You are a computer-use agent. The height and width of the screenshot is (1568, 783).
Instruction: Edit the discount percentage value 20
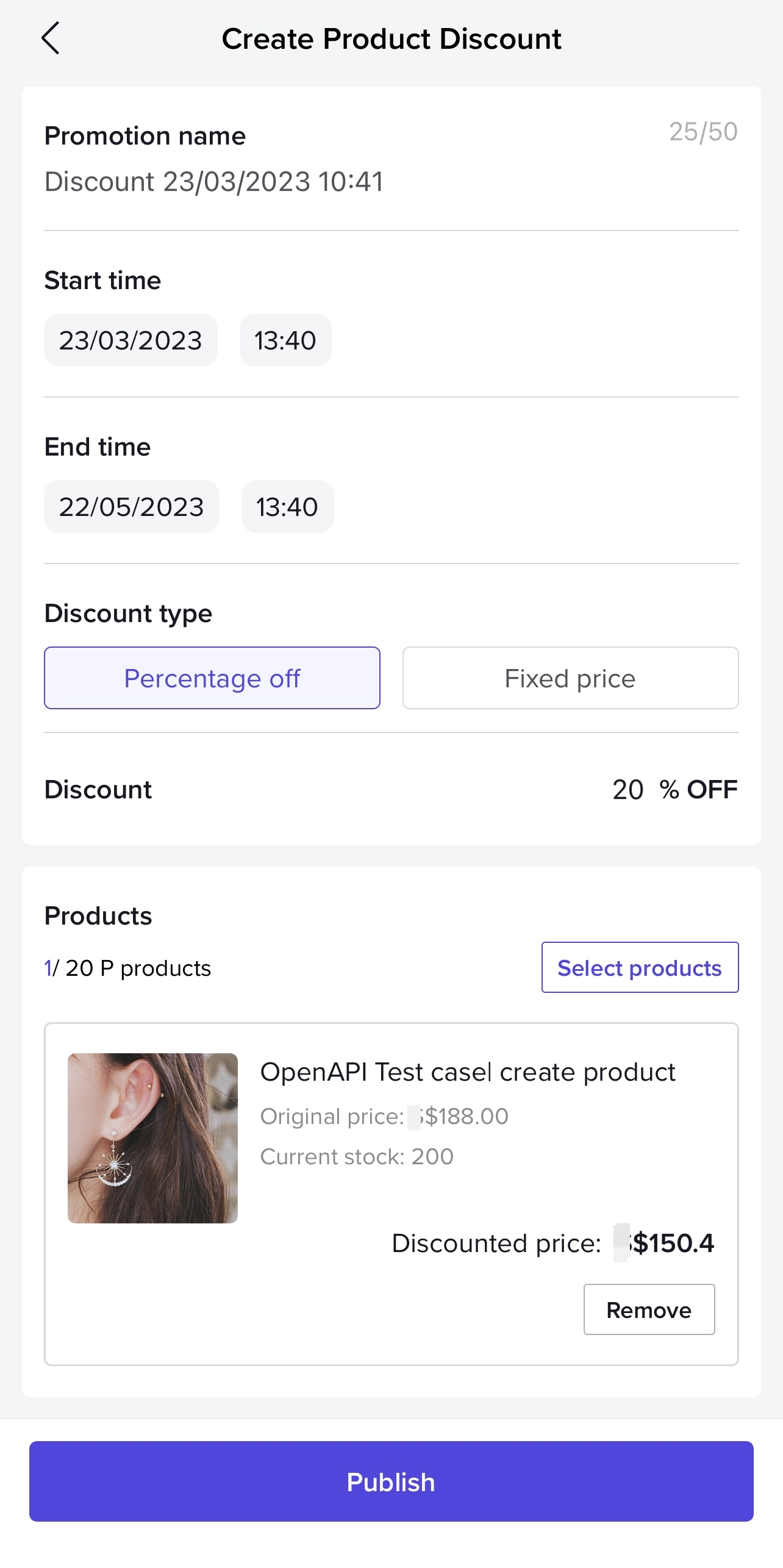pyautogui.click(x=627, y=790)
